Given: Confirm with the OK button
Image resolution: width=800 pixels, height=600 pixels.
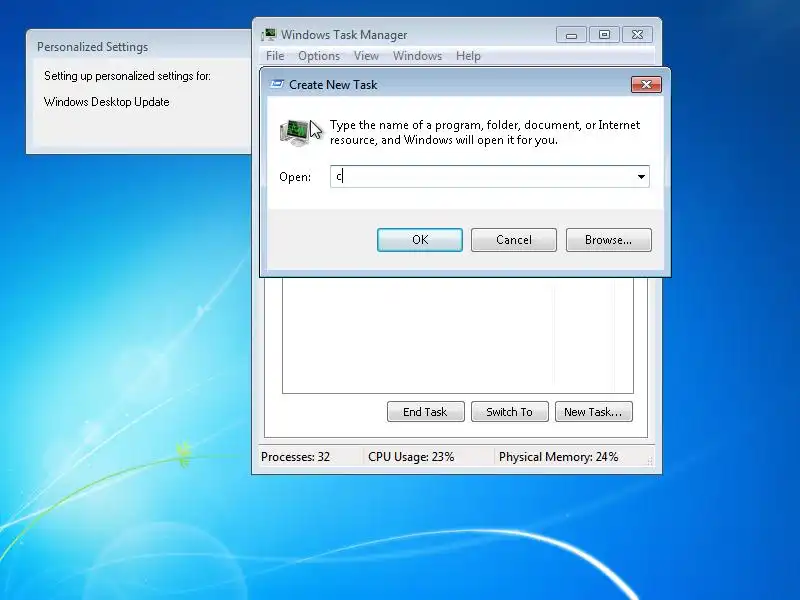Looking at the screenshot, I should click(420, 240).
